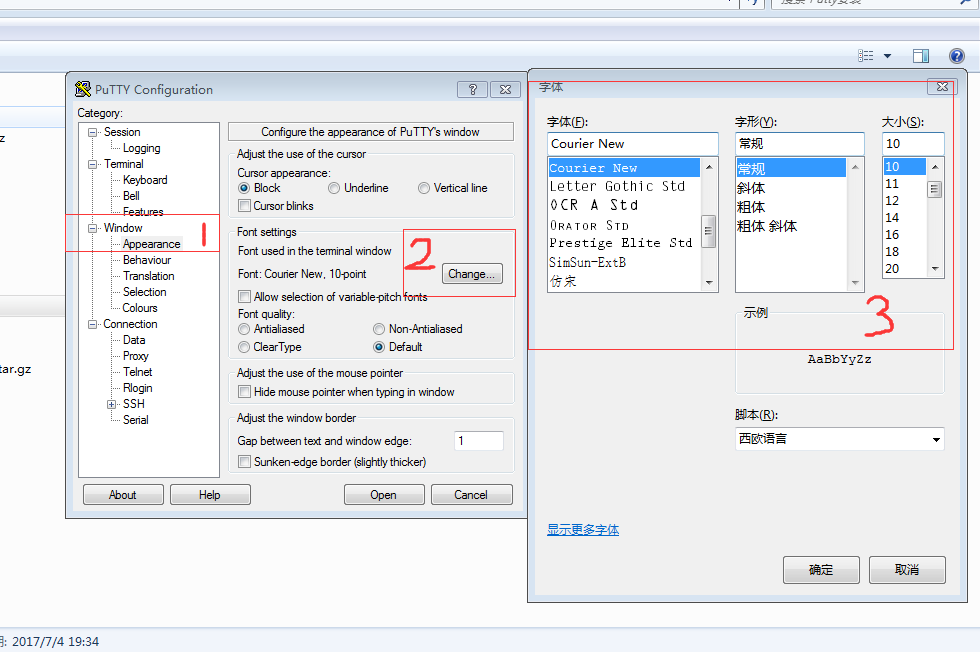
Task: Select the Selection category
Action: click(x=144, y=292)
